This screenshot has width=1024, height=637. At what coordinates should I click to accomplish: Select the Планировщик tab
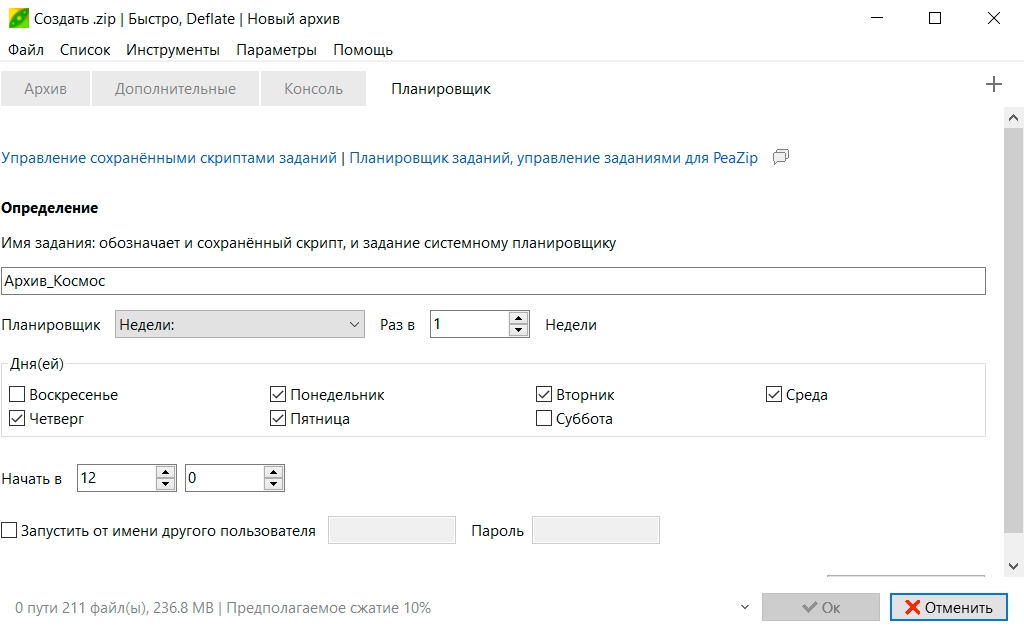pyautogui.click(x=441, y=89)
